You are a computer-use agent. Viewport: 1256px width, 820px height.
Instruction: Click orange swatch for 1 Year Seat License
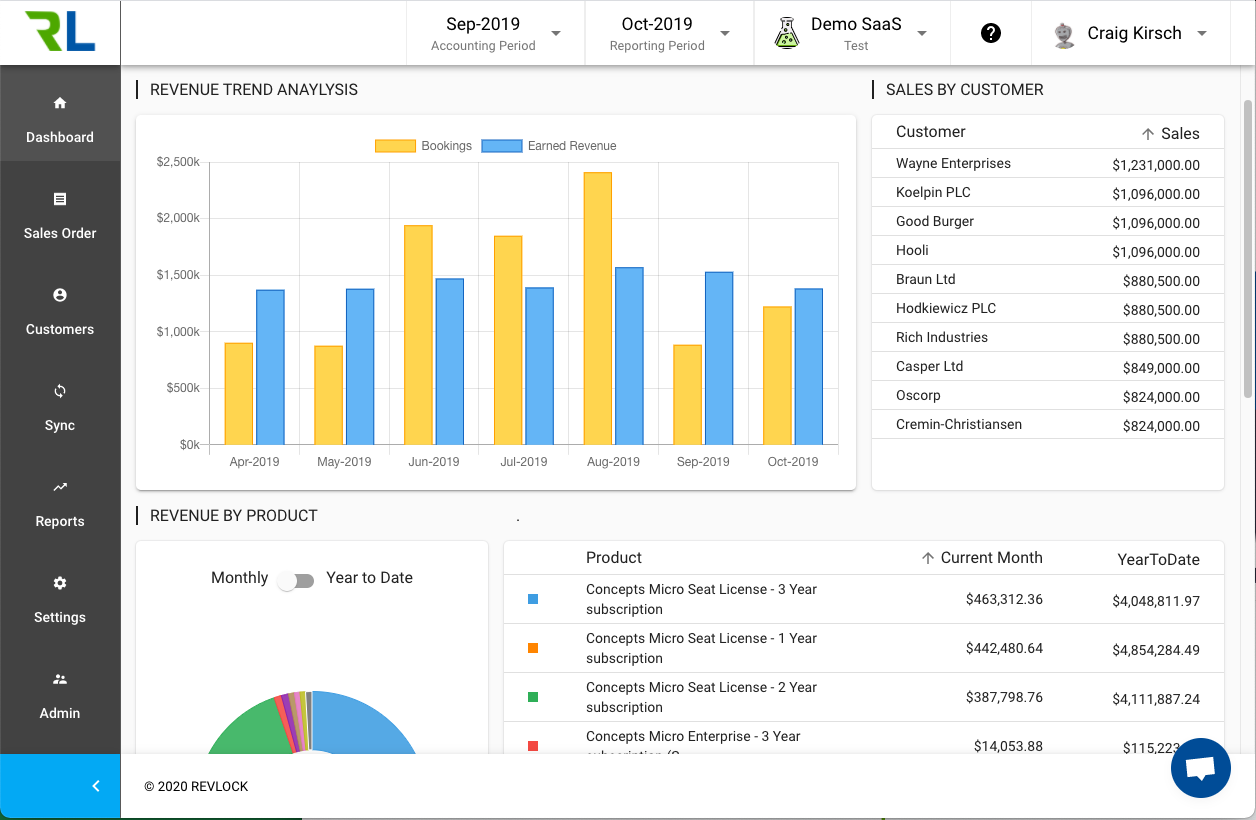(x=533, y=648)
